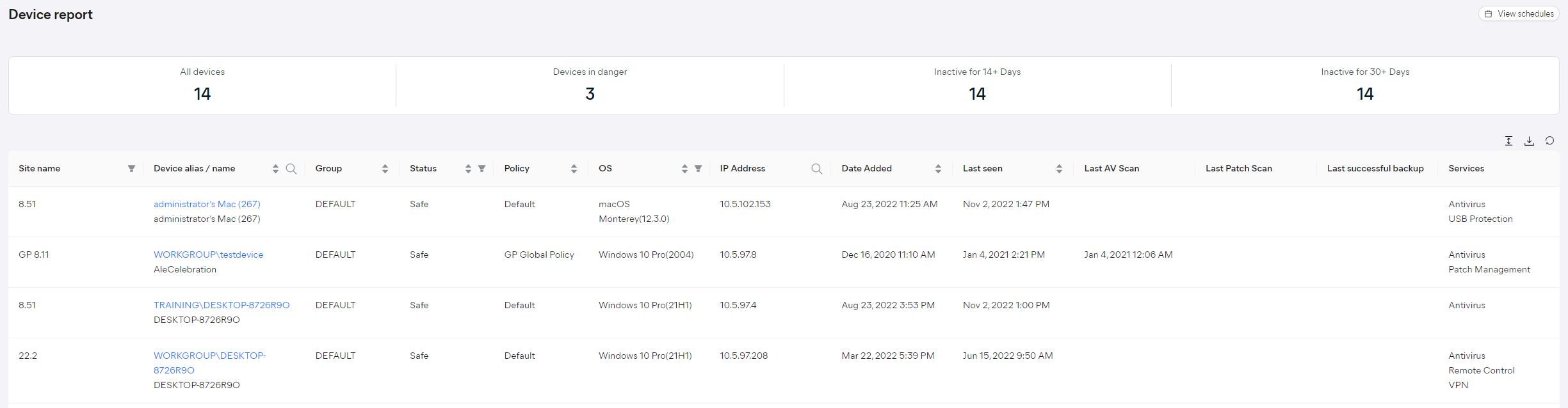1568x408 pixels.
Task: Click last seen Jun 15, 2022 9:50 AM
Action: pyautogui.click(x=1008, y=356)
